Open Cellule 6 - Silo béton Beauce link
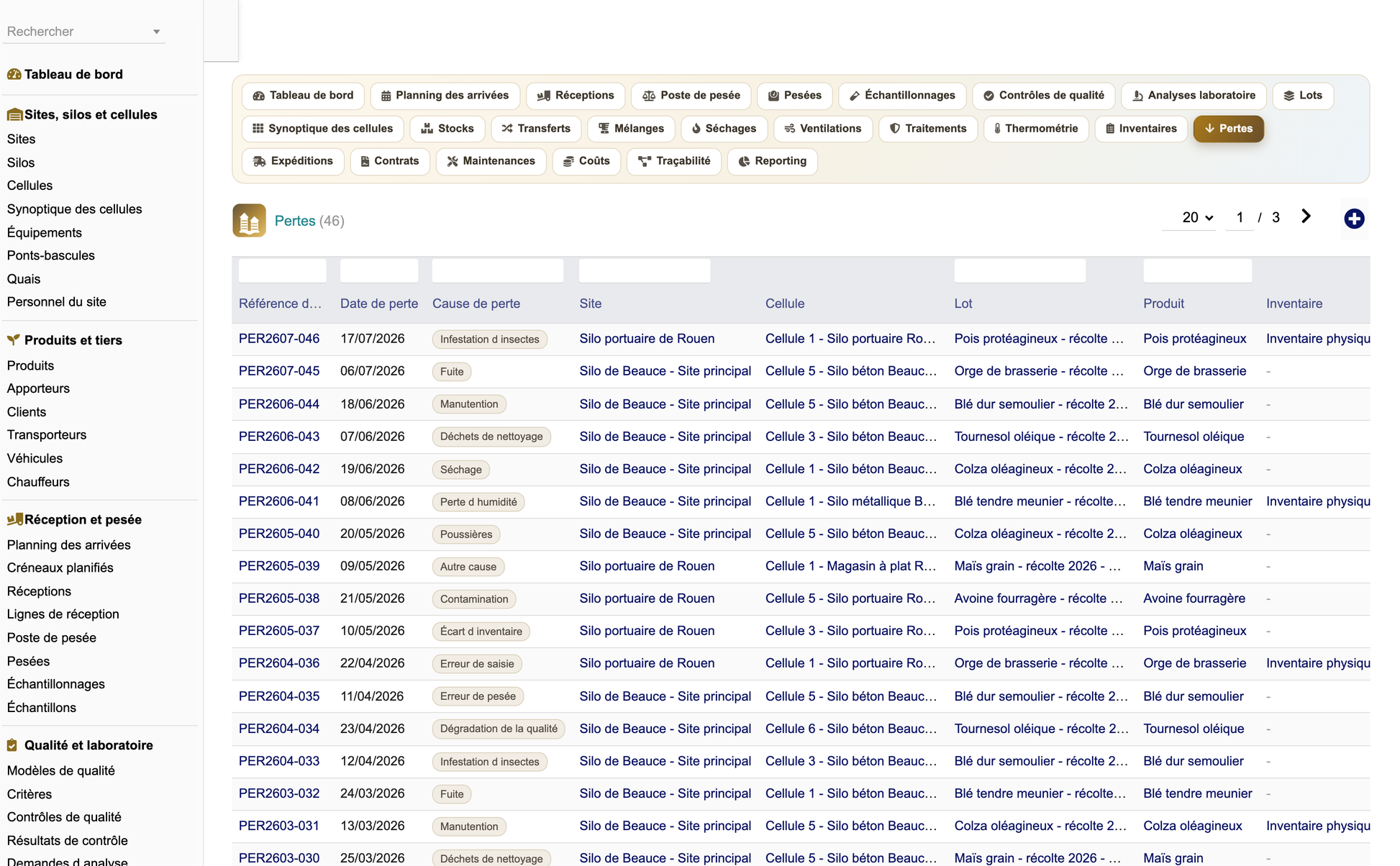The height and width of the screenshot is (866, 1400). pos(851,729)
